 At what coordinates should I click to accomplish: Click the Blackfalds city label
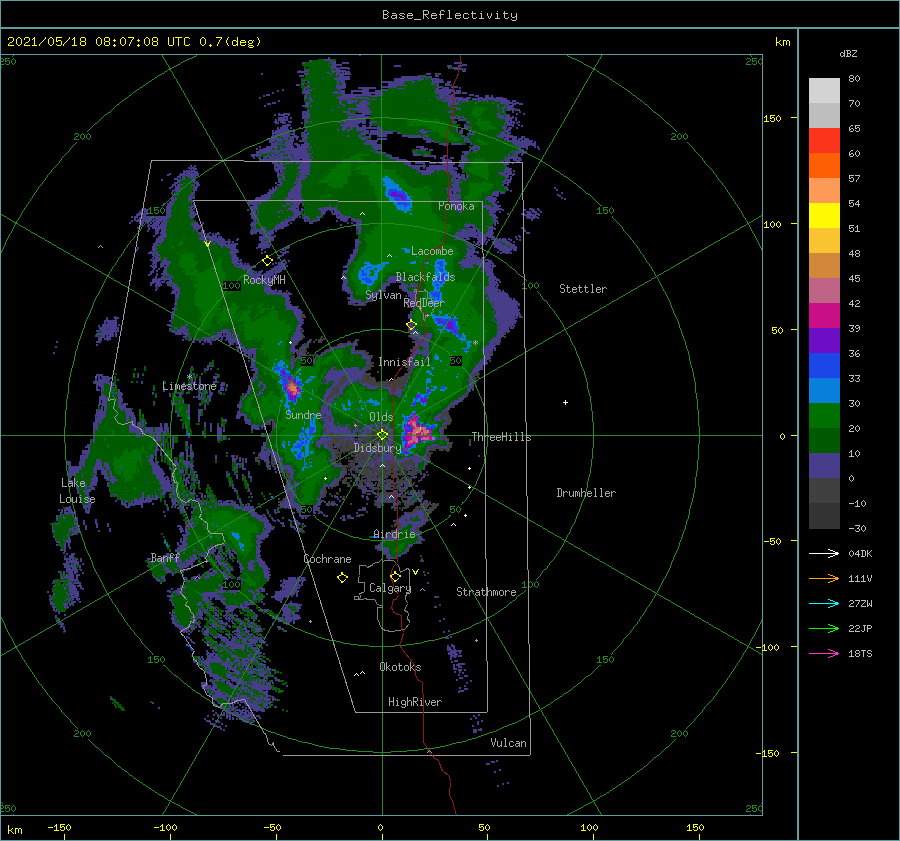click(425, 277)
